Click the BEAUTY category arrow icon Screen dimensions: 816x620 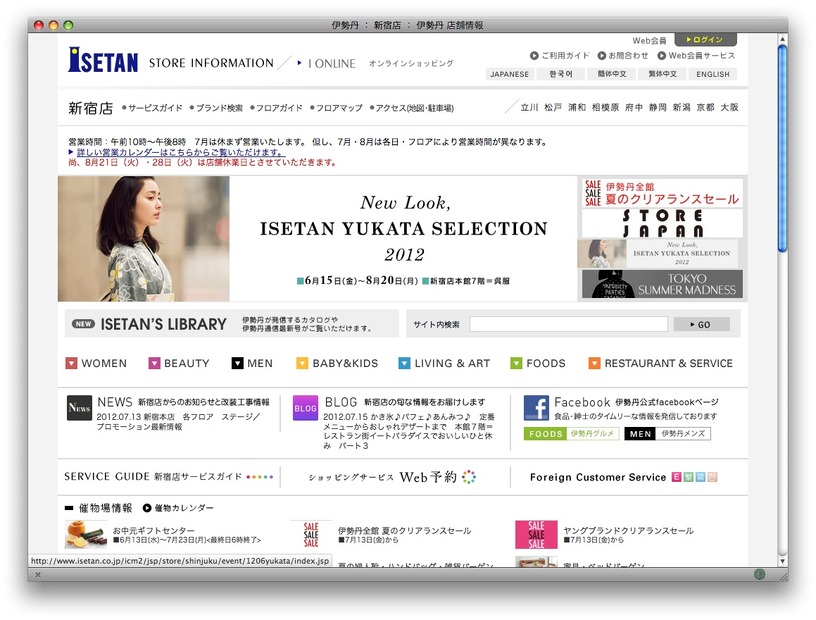point(154,363)
